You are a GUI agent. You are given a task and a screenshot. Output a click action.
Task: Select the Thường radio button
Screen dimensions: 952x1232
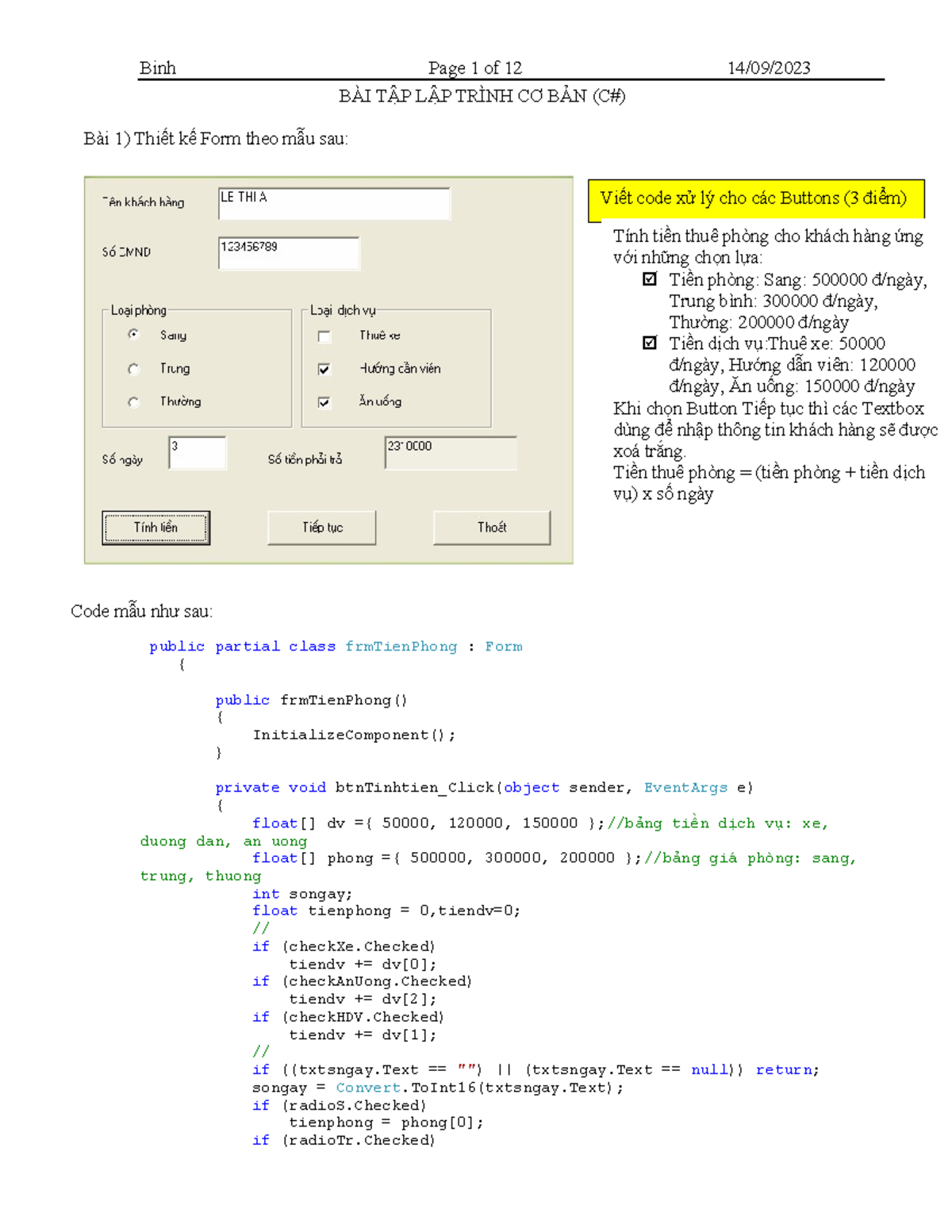pyautogui.click(x=133, y=402)
